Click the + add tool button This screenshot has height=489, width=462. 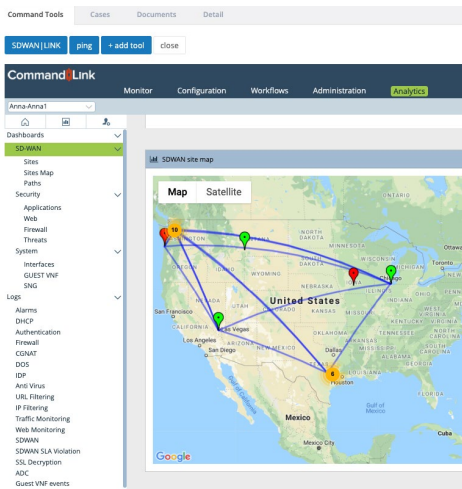point(126,45)
